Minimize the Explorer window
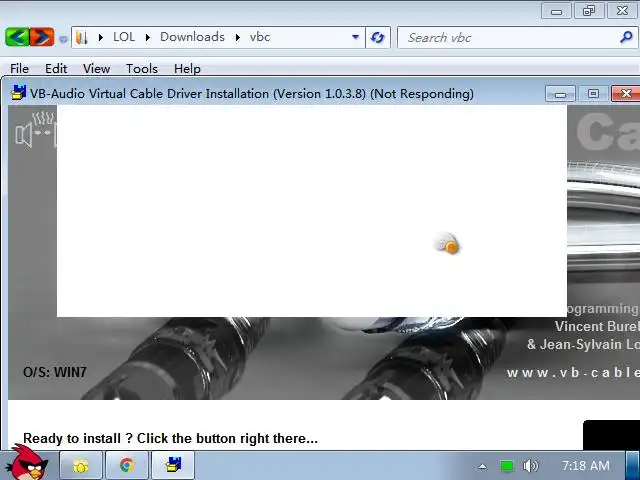The image size is (640, 480). click(x=556, y=11)
